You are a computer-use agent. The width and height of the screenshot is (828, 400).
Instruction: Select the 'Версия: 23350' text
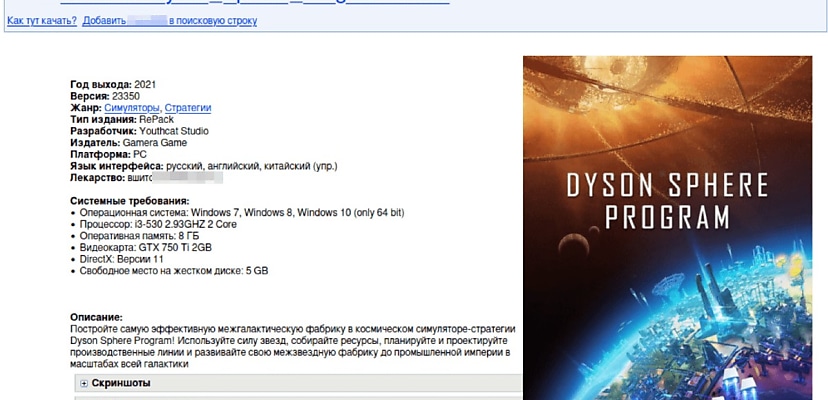[105, 96]
